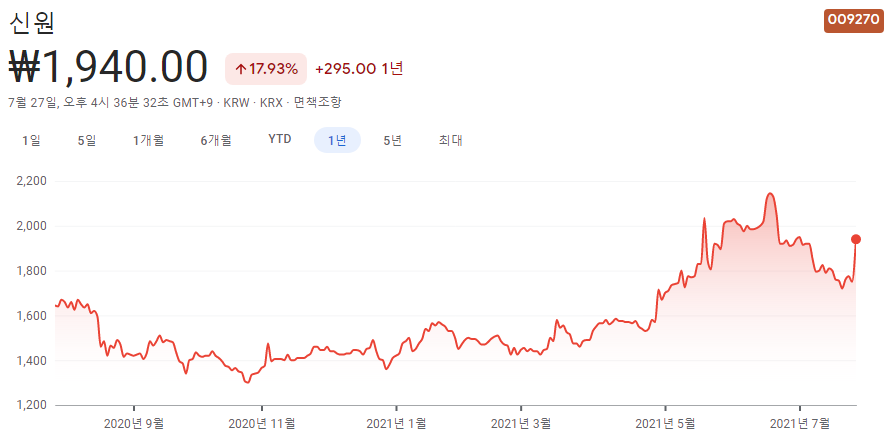The image size is (893, 444).
Task: Click the 2,200 y-axis label
Action: pyautogui.click(x=31, y=182)
